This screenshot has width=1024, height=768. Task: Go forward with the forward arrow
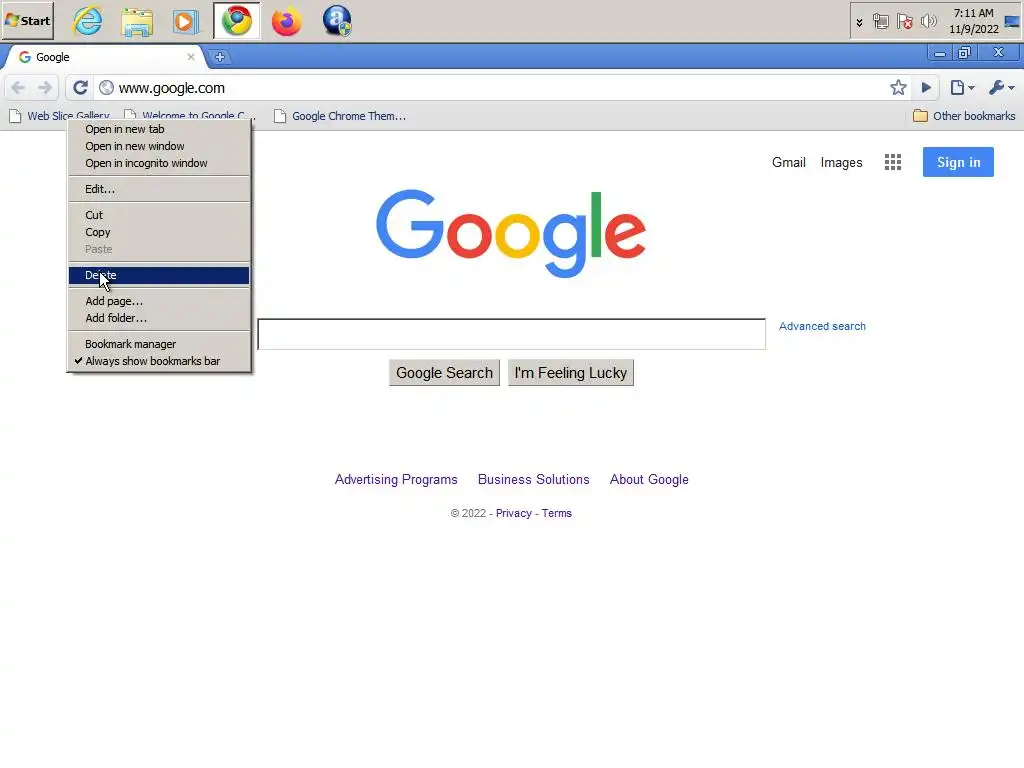[x=44, y=88]
